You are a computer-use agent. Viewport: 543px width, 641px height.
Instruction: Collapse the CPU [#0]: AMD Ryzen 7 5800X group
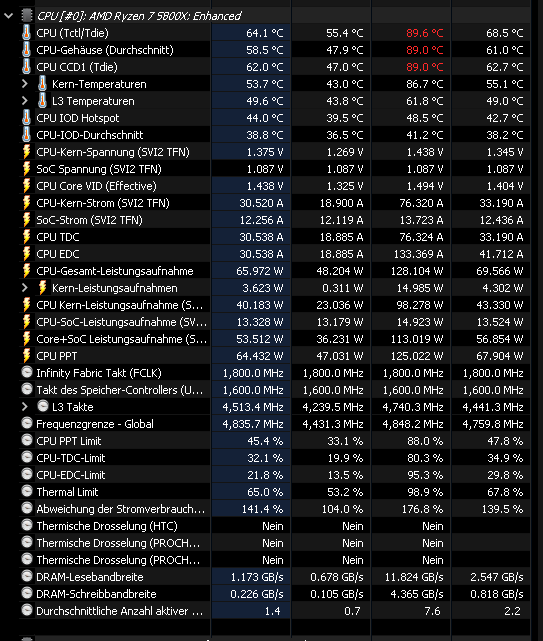click(9, 16)
